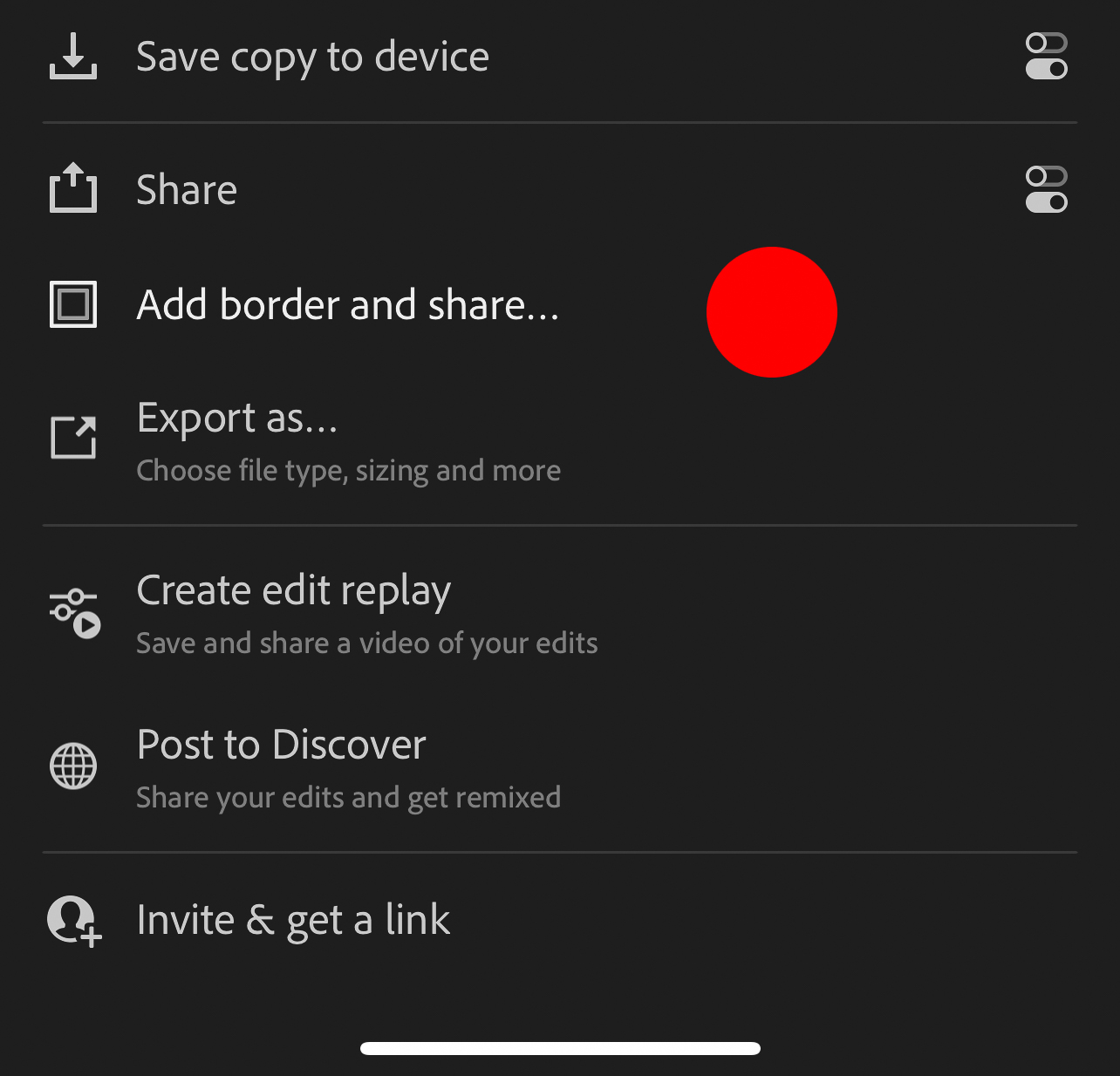Choose the Share option
Image resolution: width=1120 pixels, height=1076 pixels.
tap(187, 190)
